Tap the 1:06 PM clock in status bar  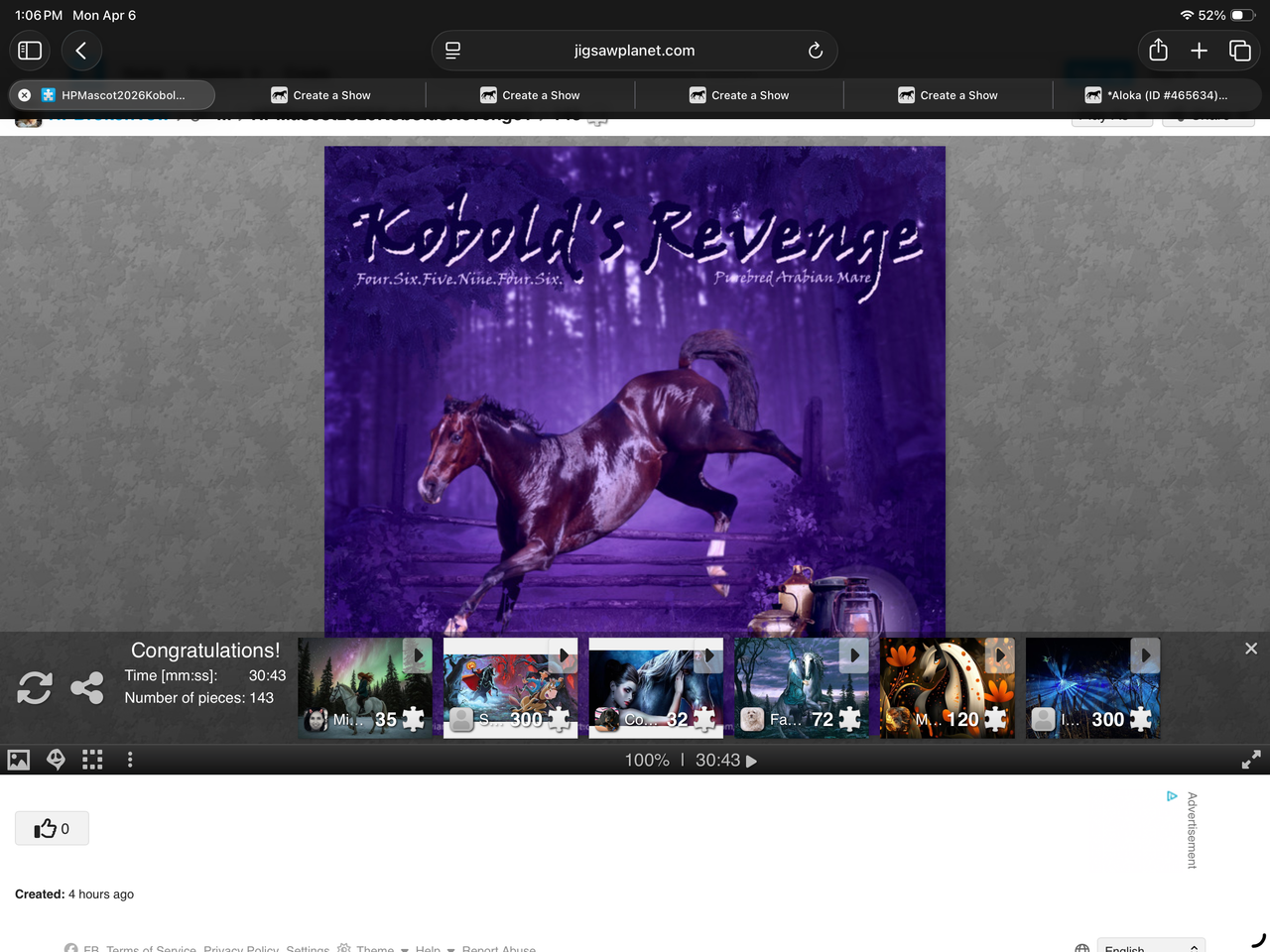click(x=39, y=16)
